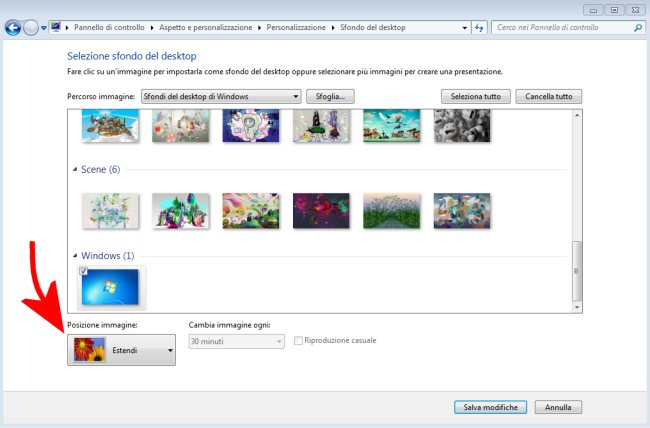Close the Sfondo del desktop window
The image size is (650, 428).
click(x=635, y=10)
